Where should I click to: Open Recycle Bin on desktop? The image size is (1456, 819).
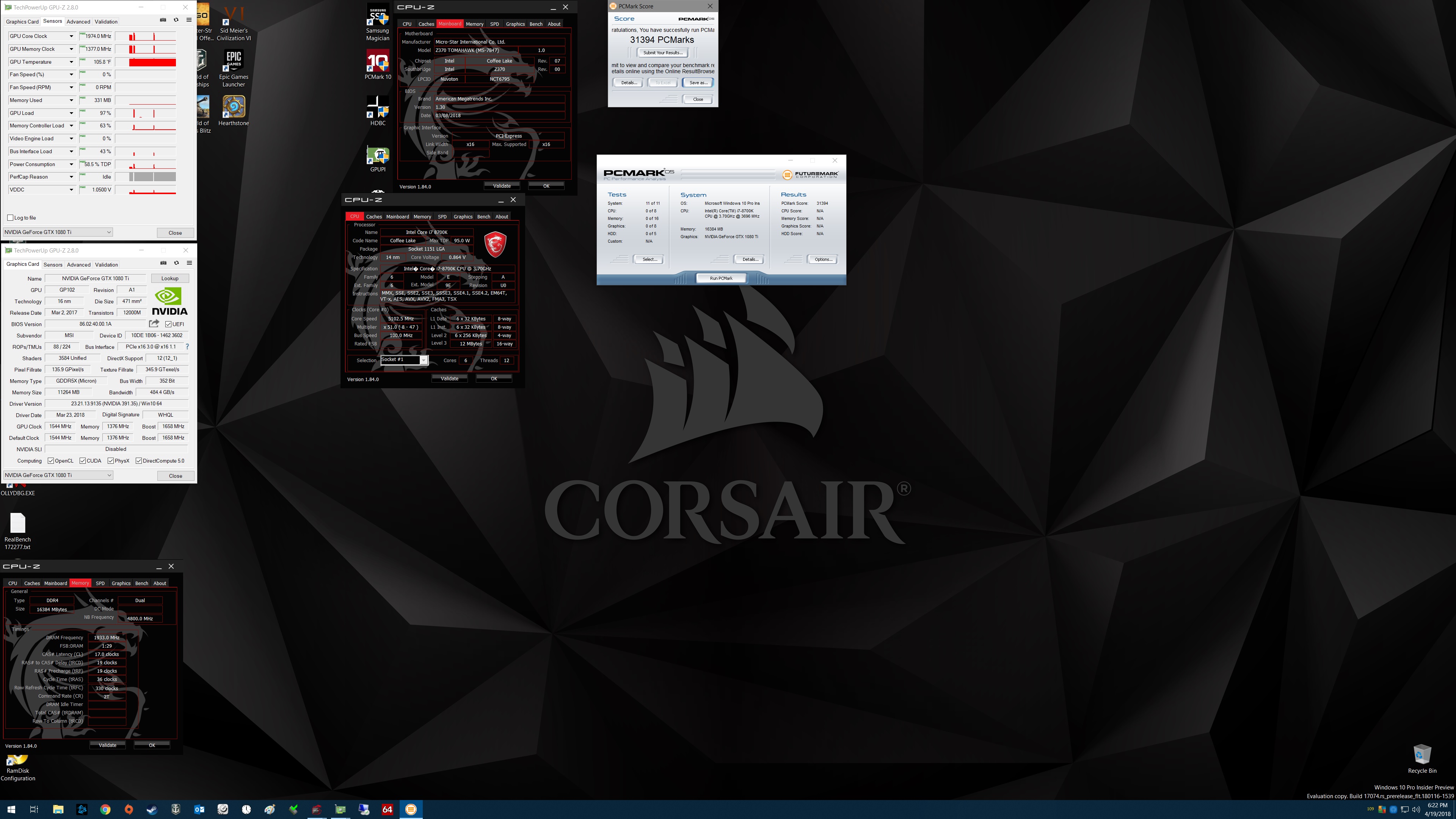click(x=1422, y=759)
